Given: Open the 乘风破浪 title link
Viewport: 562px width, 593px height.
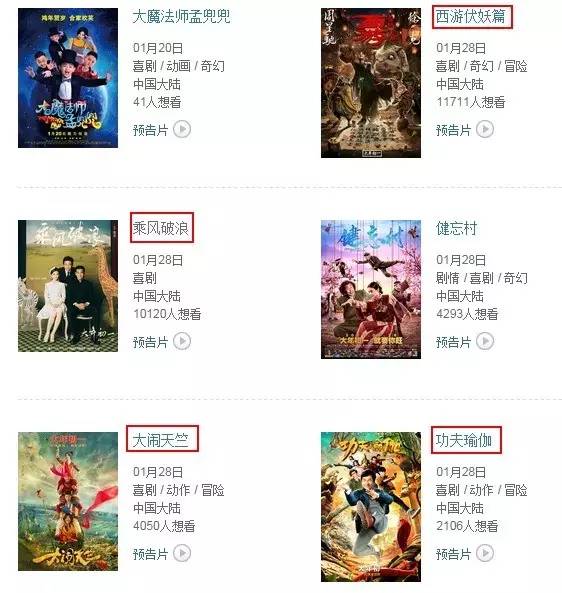Looking at the screenshot, I should coord(161,228).
